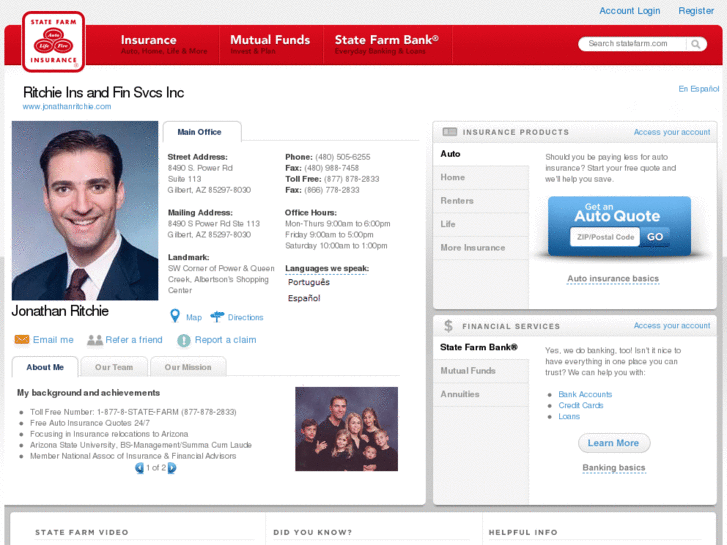Click GO on Auto Quote
727x545 pixels.
pos(655,237)
